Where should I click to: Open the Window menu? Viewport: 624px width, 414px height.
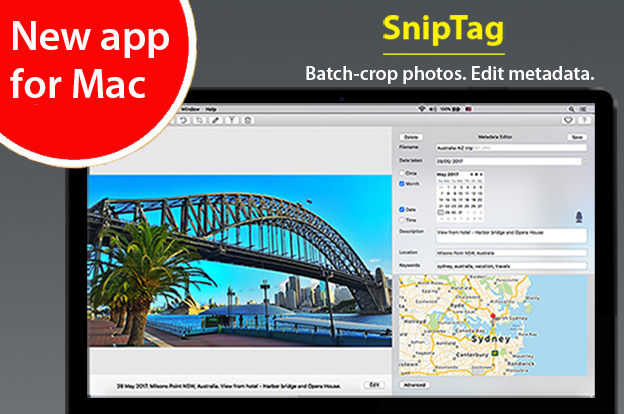[188, 107]
